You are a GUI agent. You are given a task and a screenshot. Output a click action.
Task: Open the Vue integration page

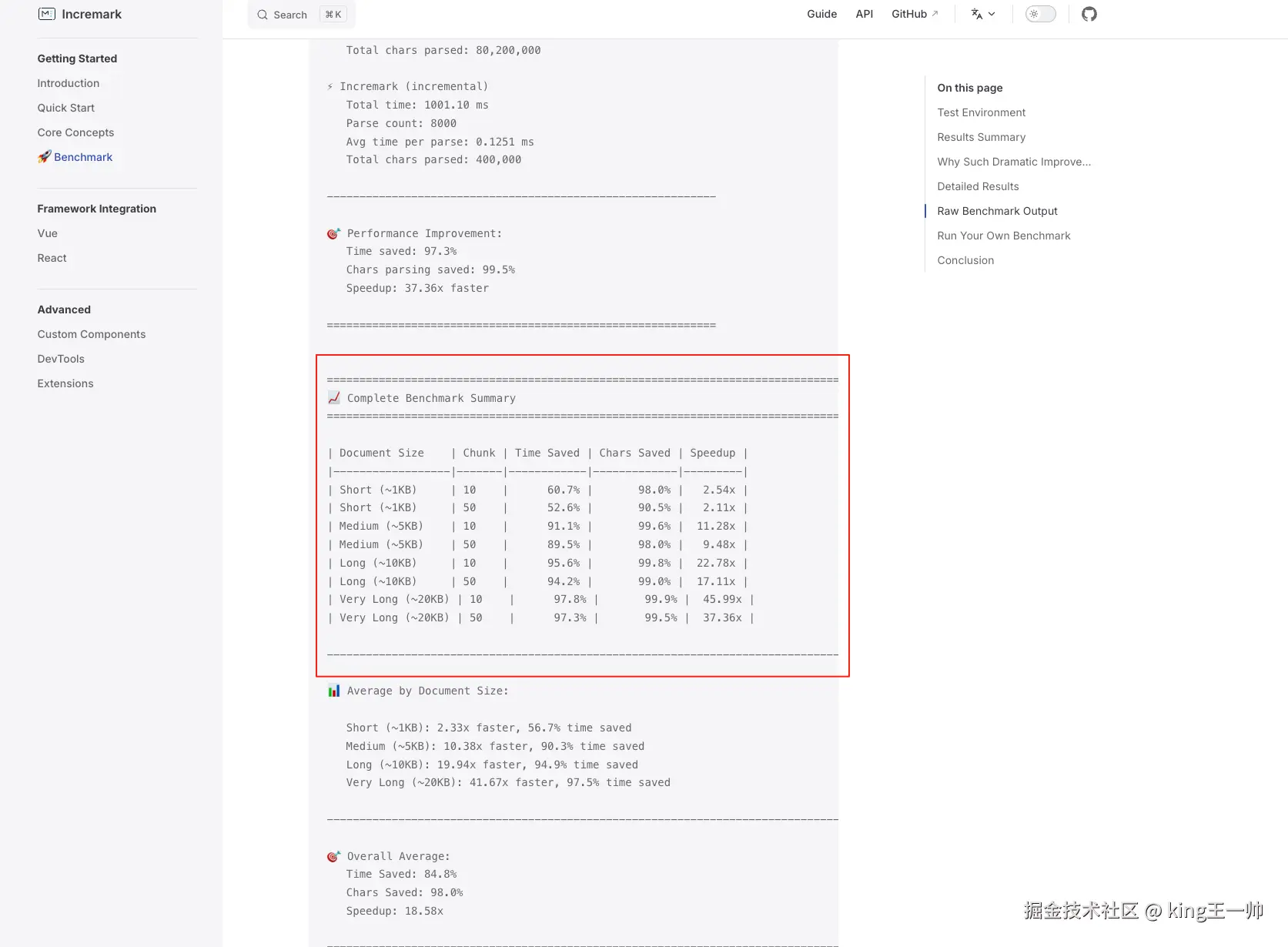click(x=48, y=233)
